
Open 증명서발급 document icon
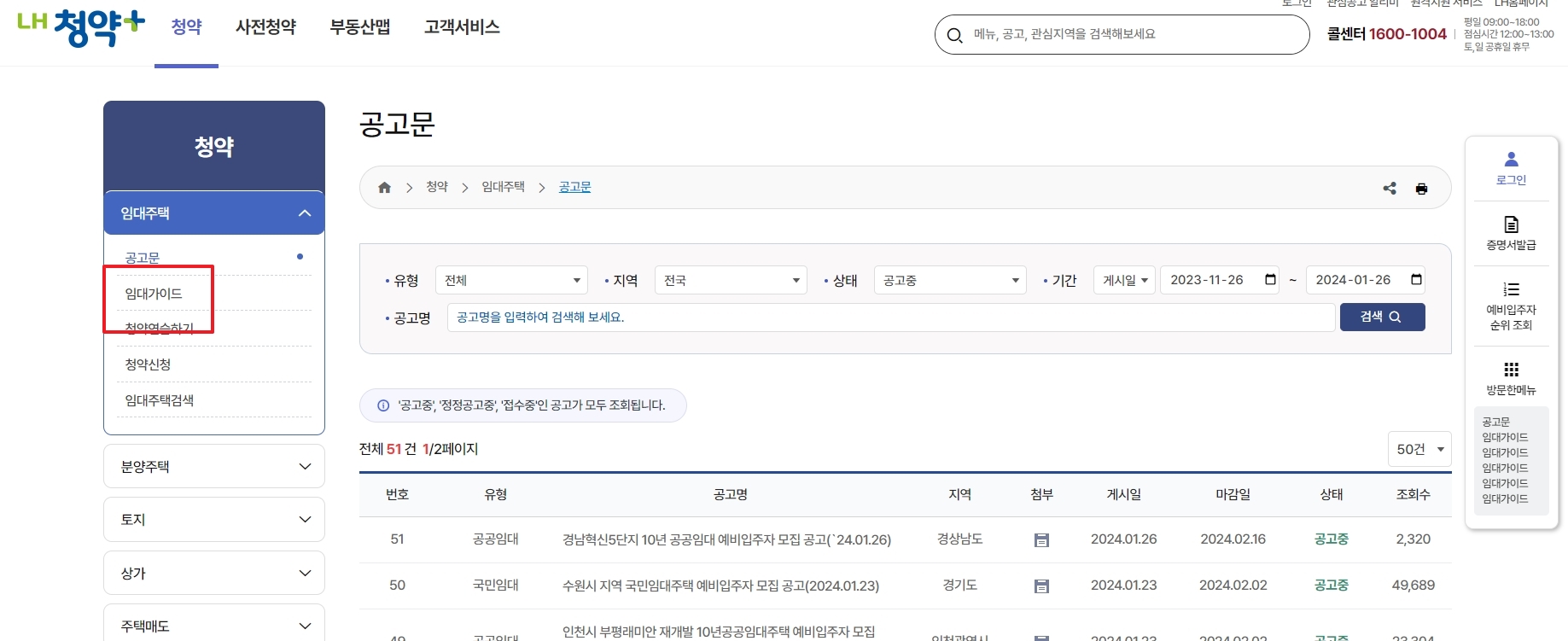(x=1511, y=224)
